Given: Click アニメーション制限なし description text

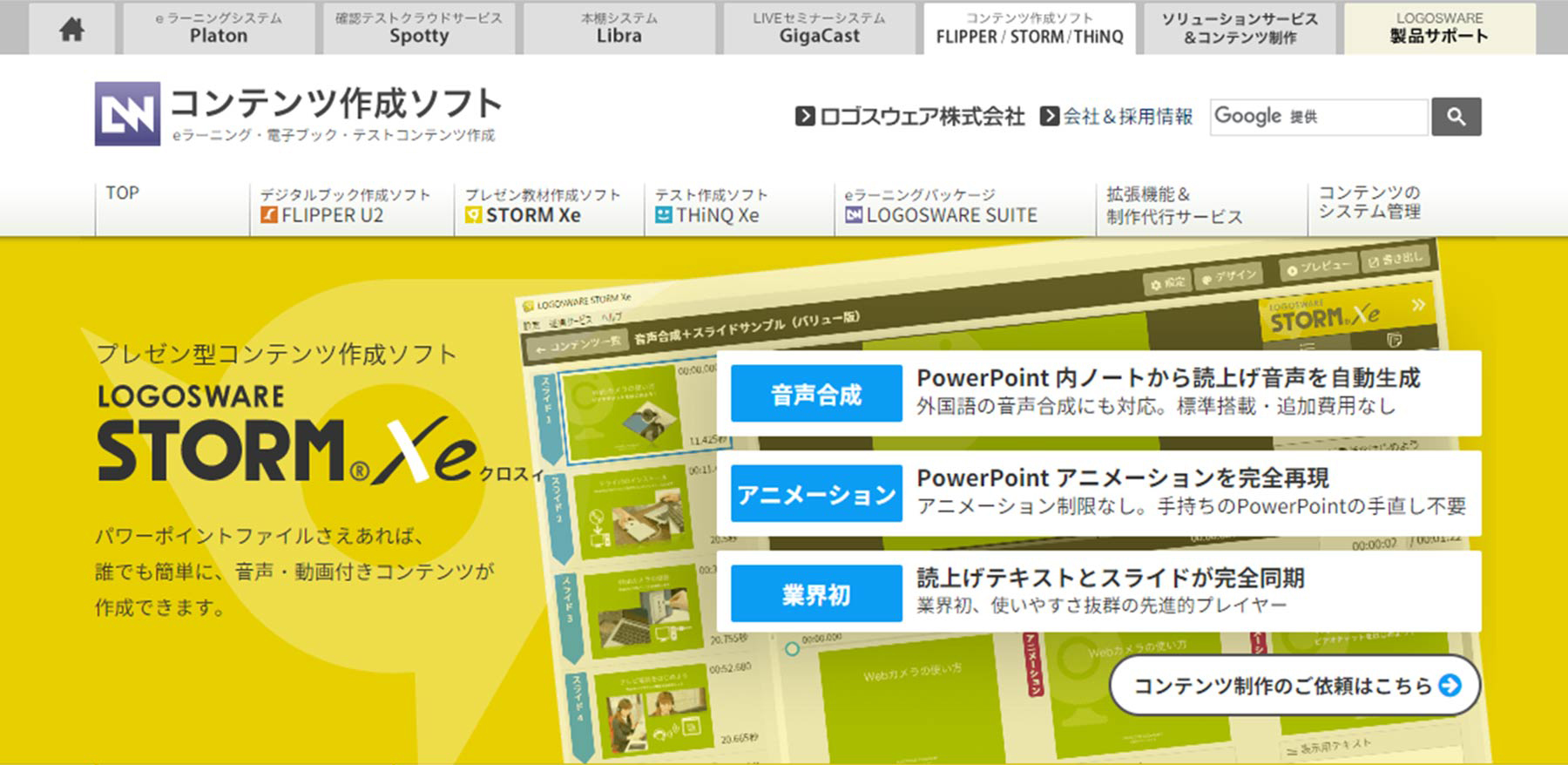Looking at the screenshot, I should click(x=1192, y=506).
